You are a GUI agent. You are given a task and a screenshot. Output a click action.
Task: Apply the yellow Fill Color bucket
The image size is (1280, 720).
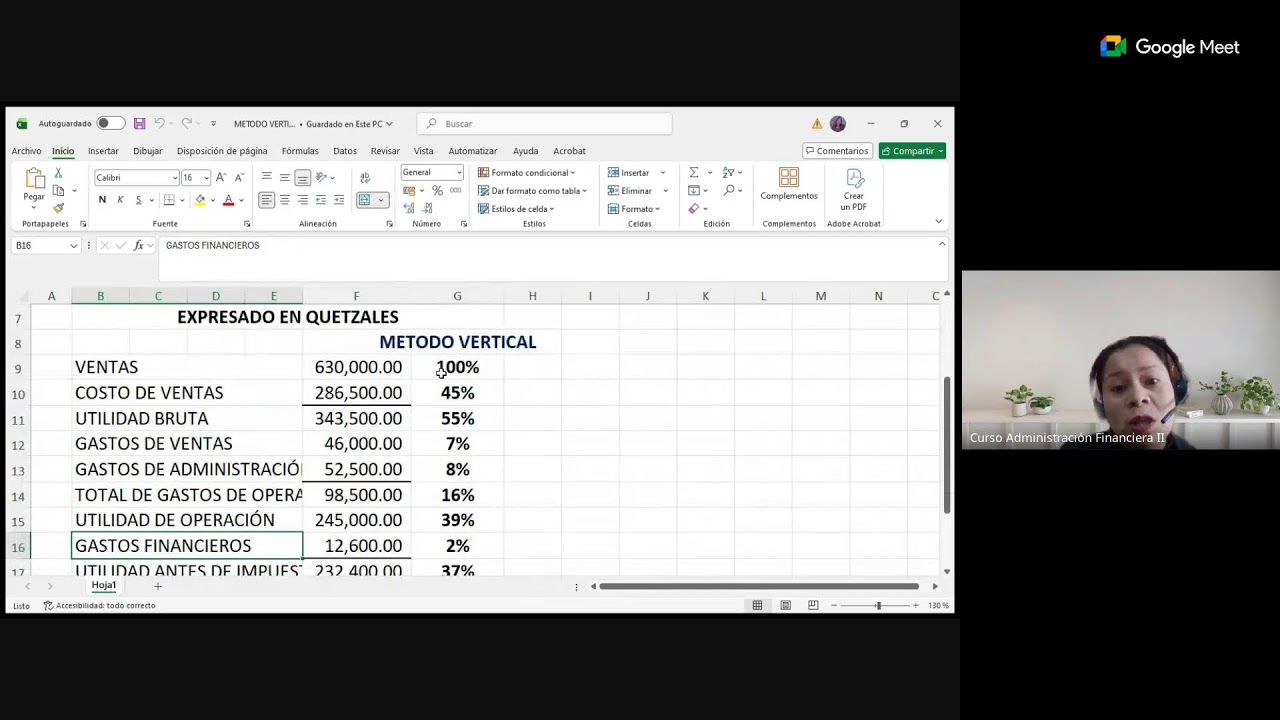200,200
